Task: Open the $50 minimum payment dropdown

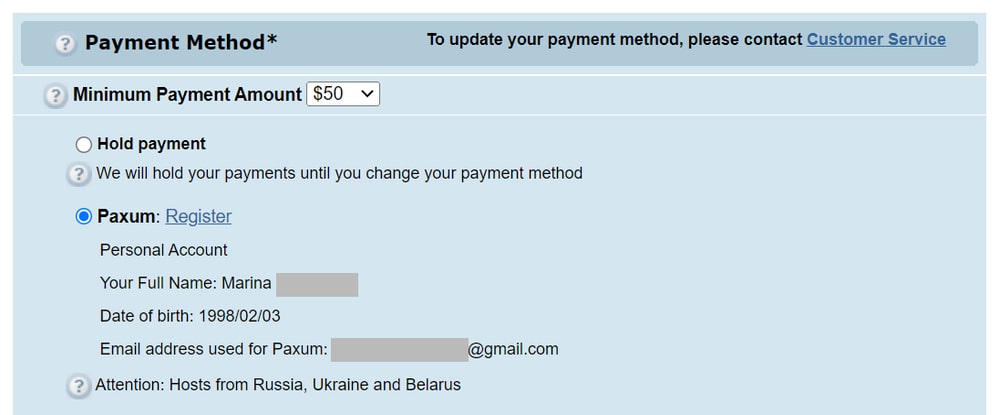Action: pyautogui.click(x=343, y=94)
